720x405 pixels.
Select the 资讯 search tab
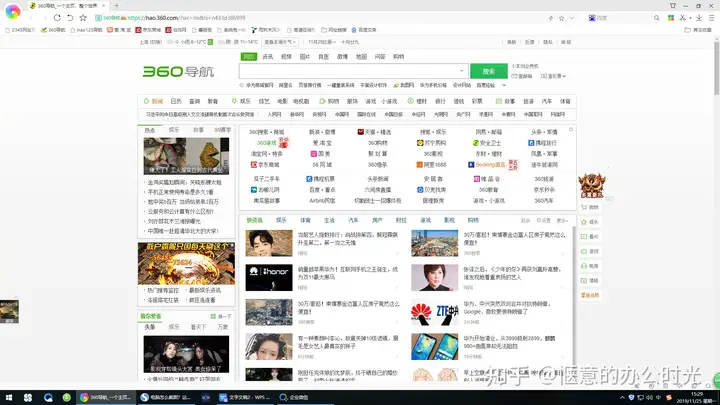(x=267, y=56)
